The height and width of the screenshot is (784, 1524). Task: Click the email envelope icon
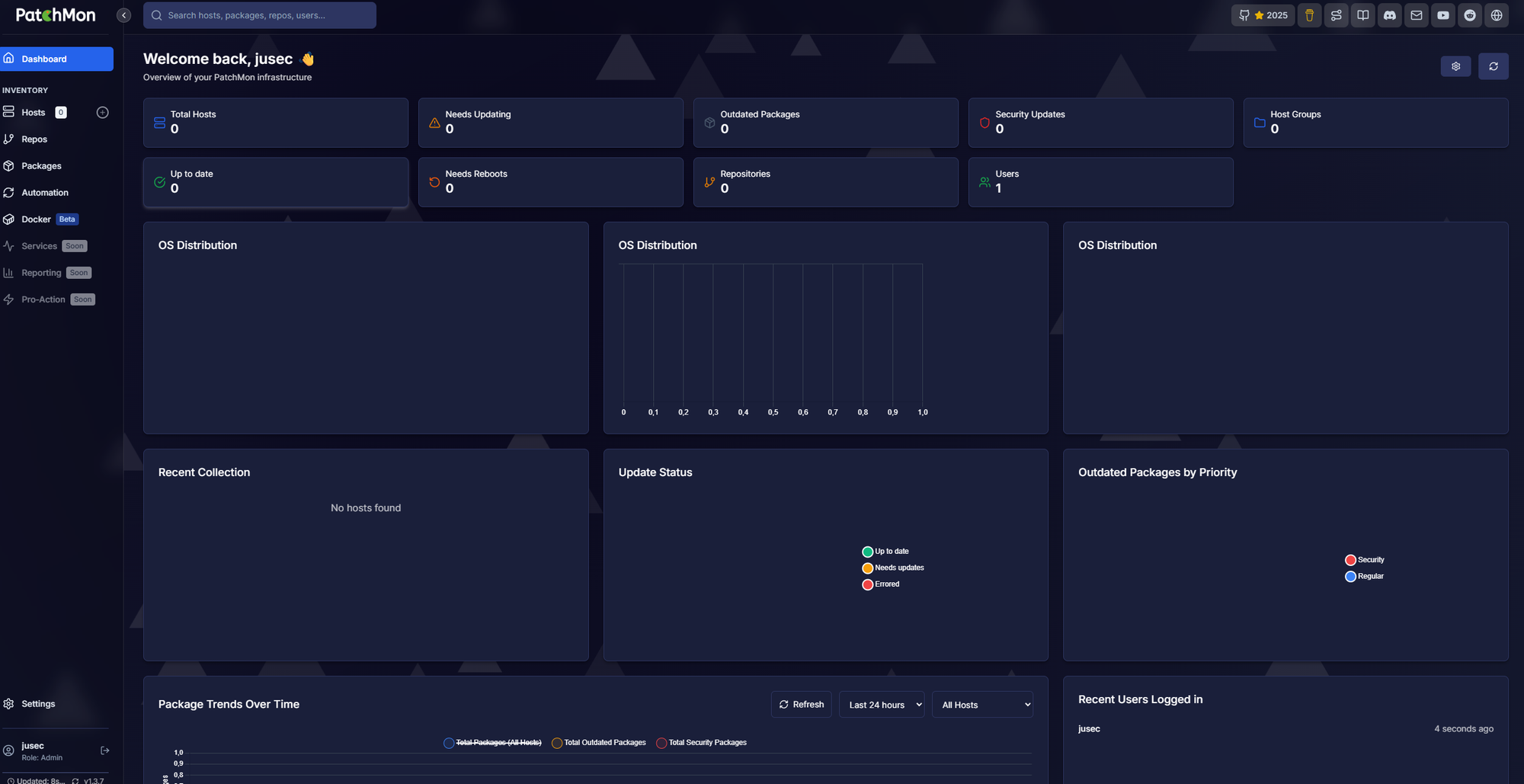click(1416, 15)
